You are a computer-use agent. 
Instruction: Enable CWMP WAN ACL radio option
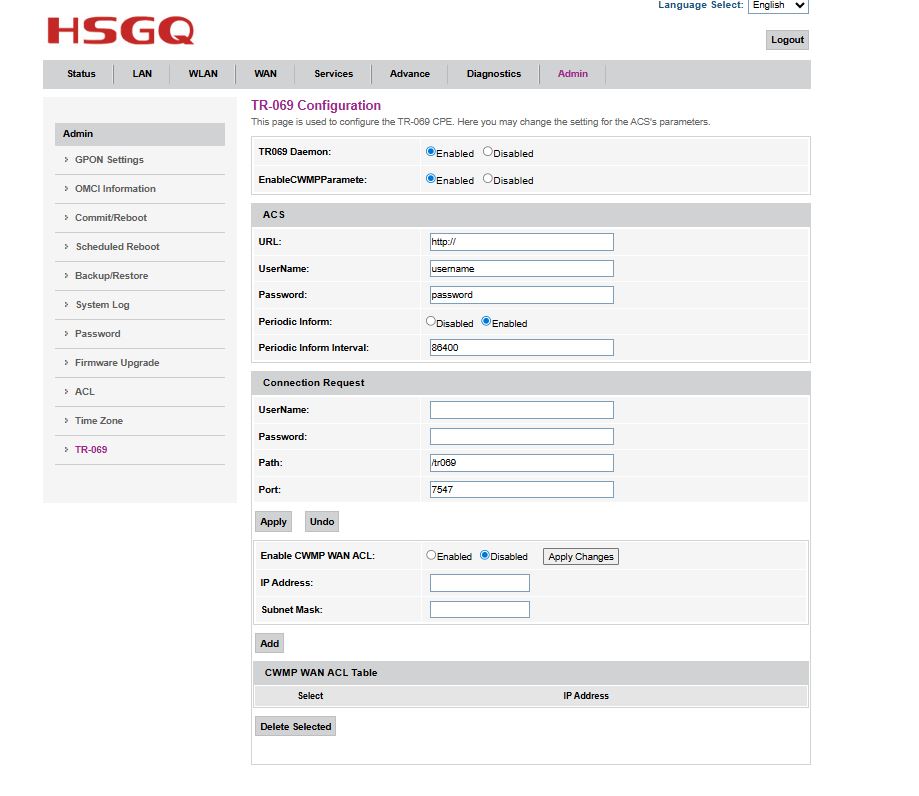431,555
